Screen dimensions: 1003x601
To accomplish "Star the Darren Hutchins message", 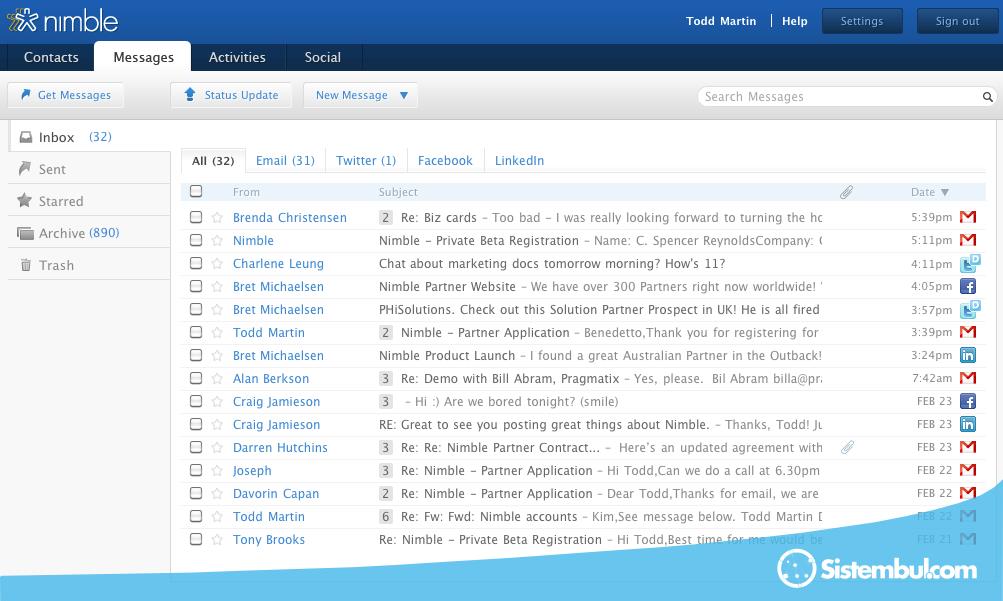I will tap(217, 448).
